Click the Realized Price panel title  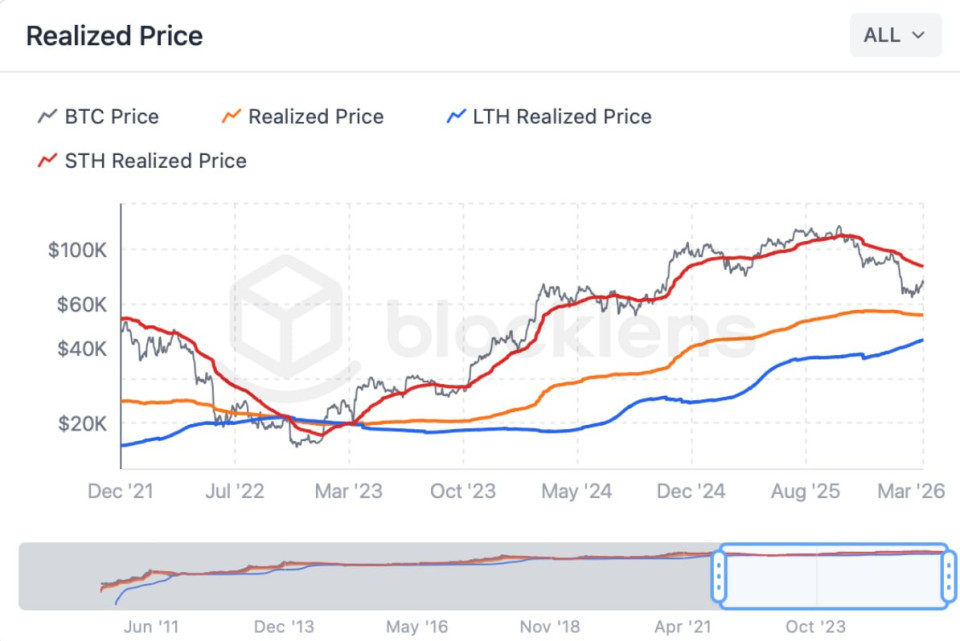[x=114, y=36]
